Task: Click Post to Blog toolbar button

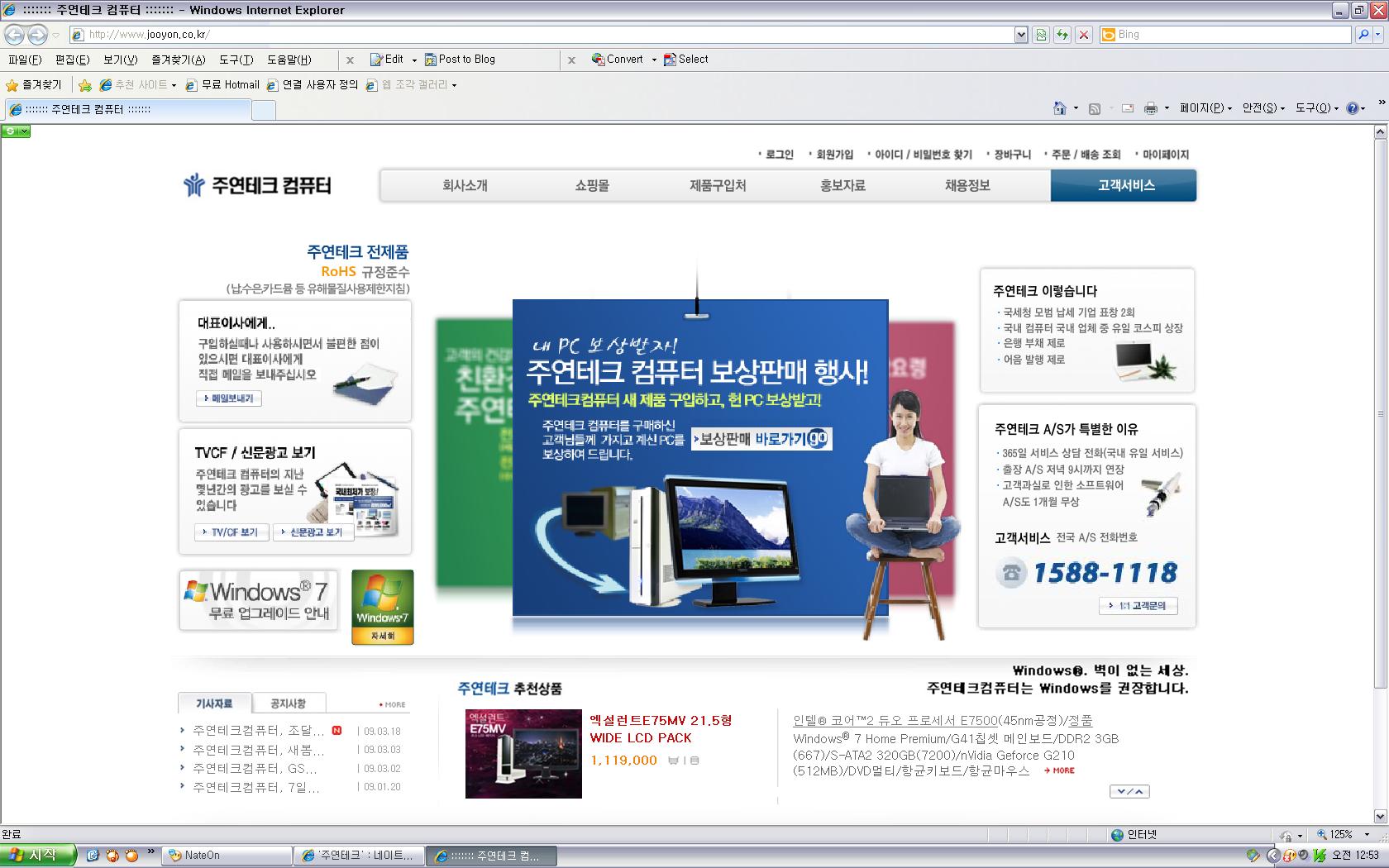Action: click(x=460, y=60)
